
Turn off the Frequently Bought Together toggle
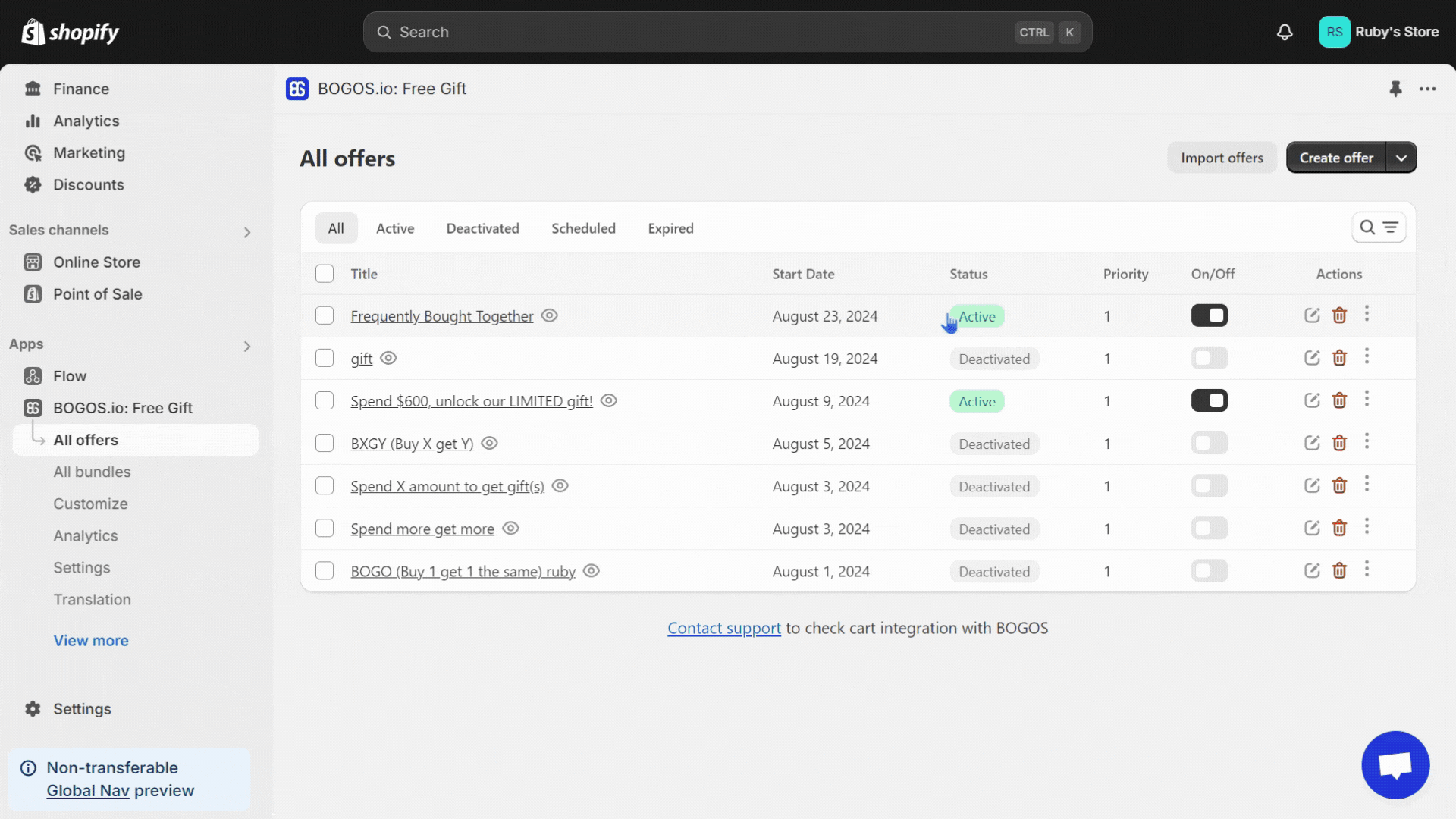1209,315
